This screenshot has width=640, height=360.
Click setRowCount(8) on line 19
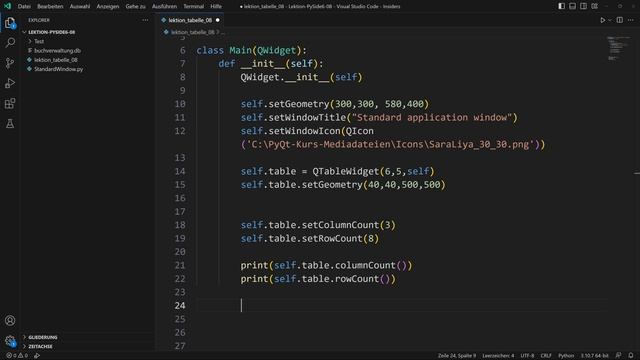click(340, 238)
